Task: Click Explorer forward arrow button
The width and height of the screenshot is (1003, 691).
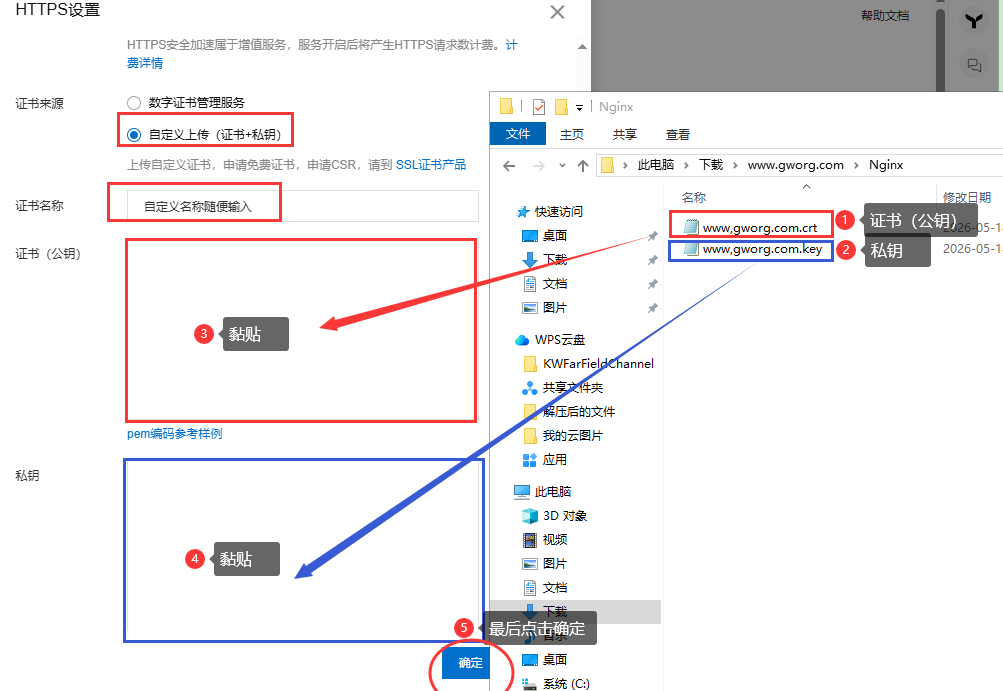Action: (539, 166)
